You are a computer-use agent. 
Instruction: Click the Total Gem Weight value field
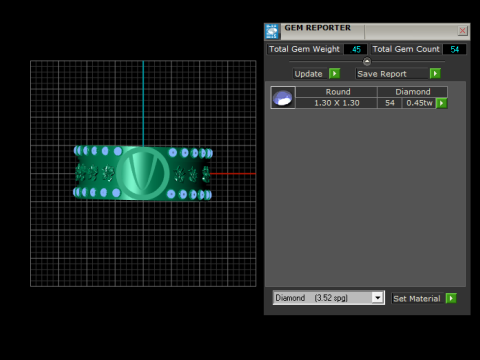(356, 49)
